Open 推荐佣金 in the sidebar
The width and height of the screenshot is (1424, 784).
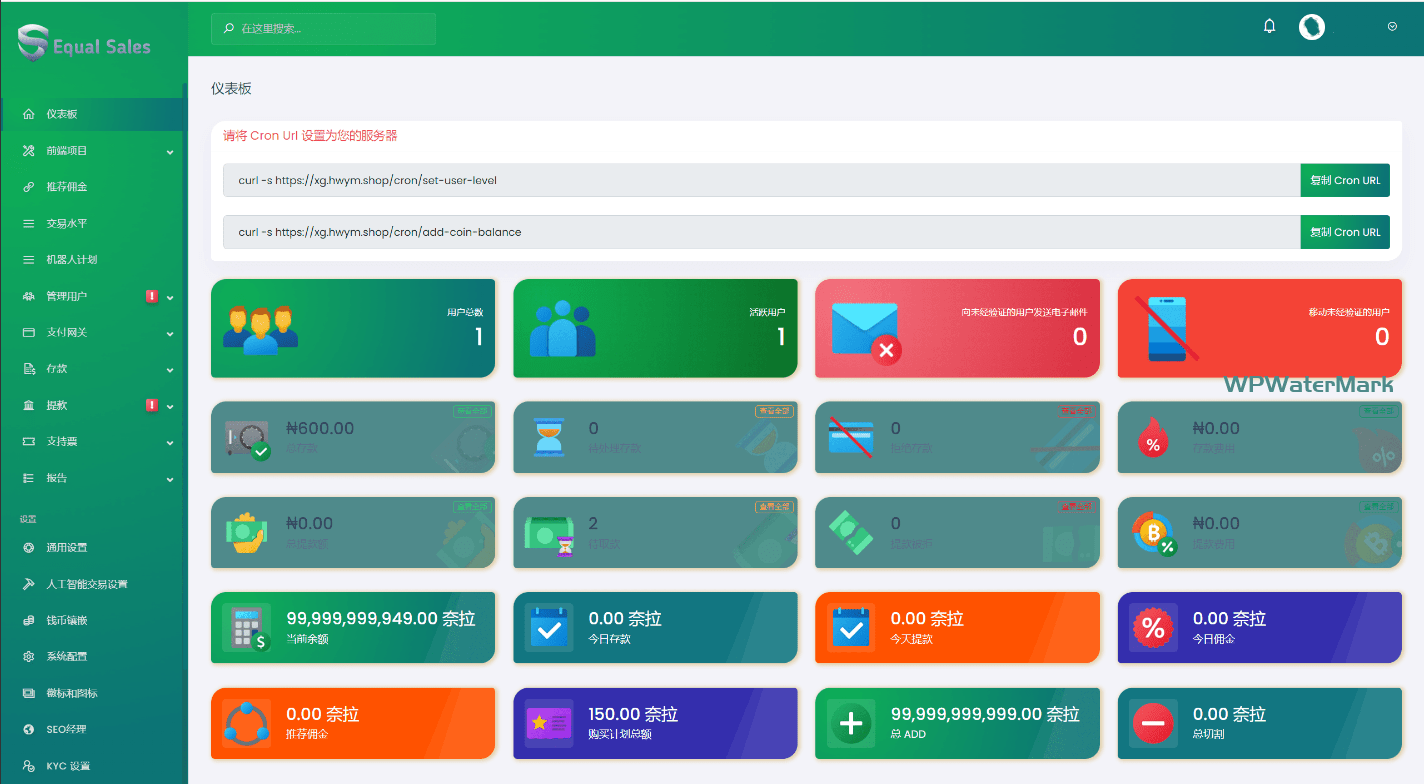point(67,187)
